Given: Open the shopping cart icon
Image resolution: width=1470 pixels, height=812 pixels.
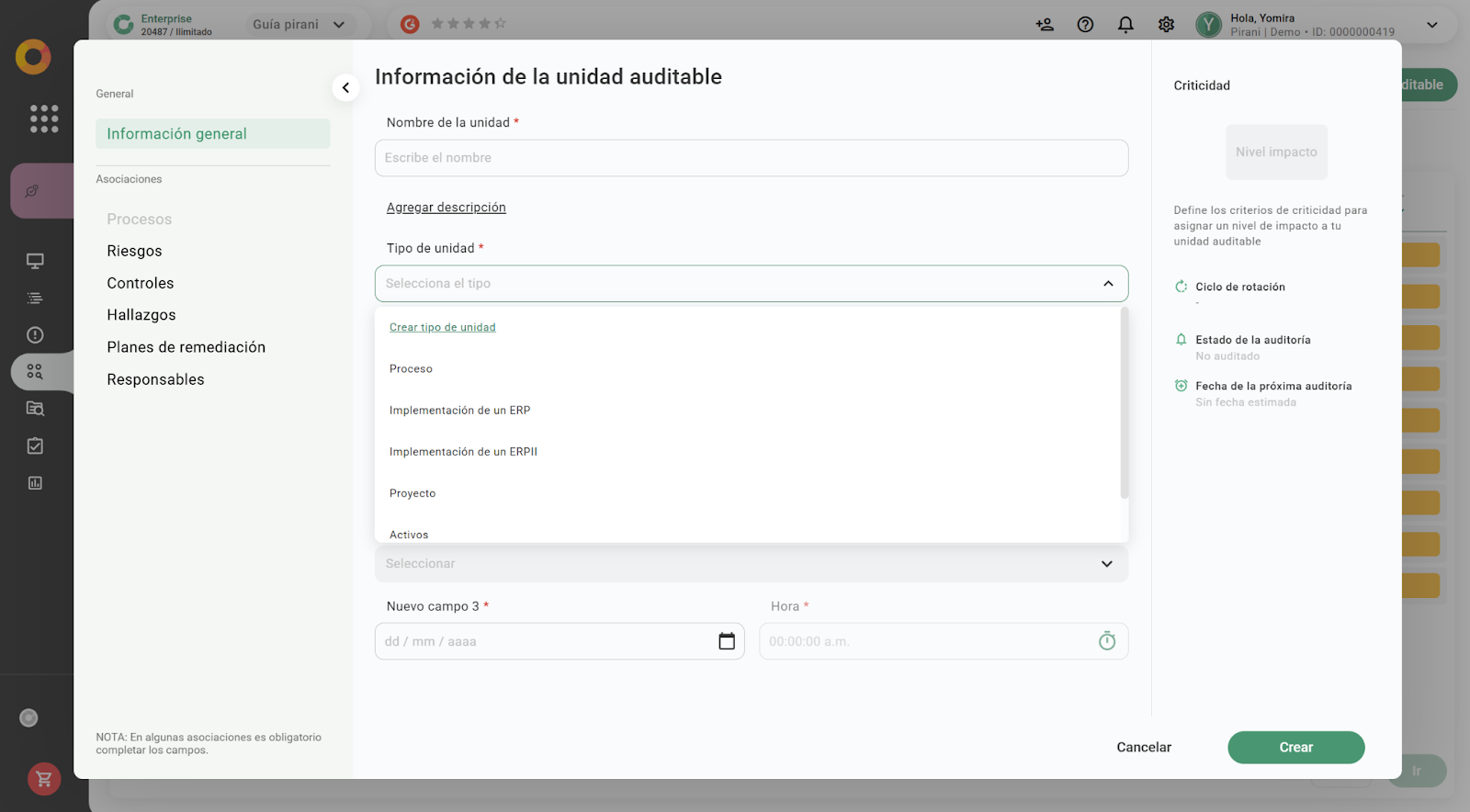Looking at the screenshot, I should [43, 779].
